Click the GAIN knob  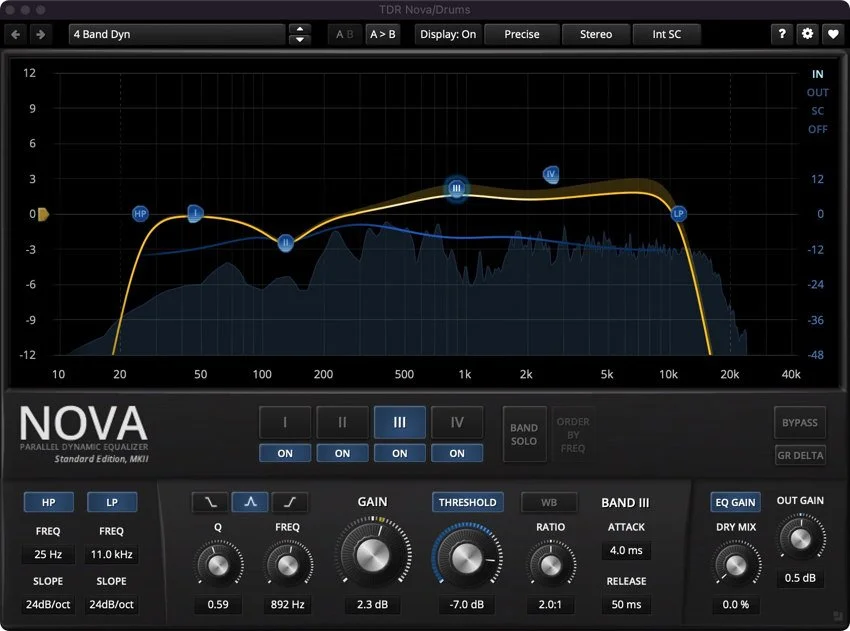372,554
